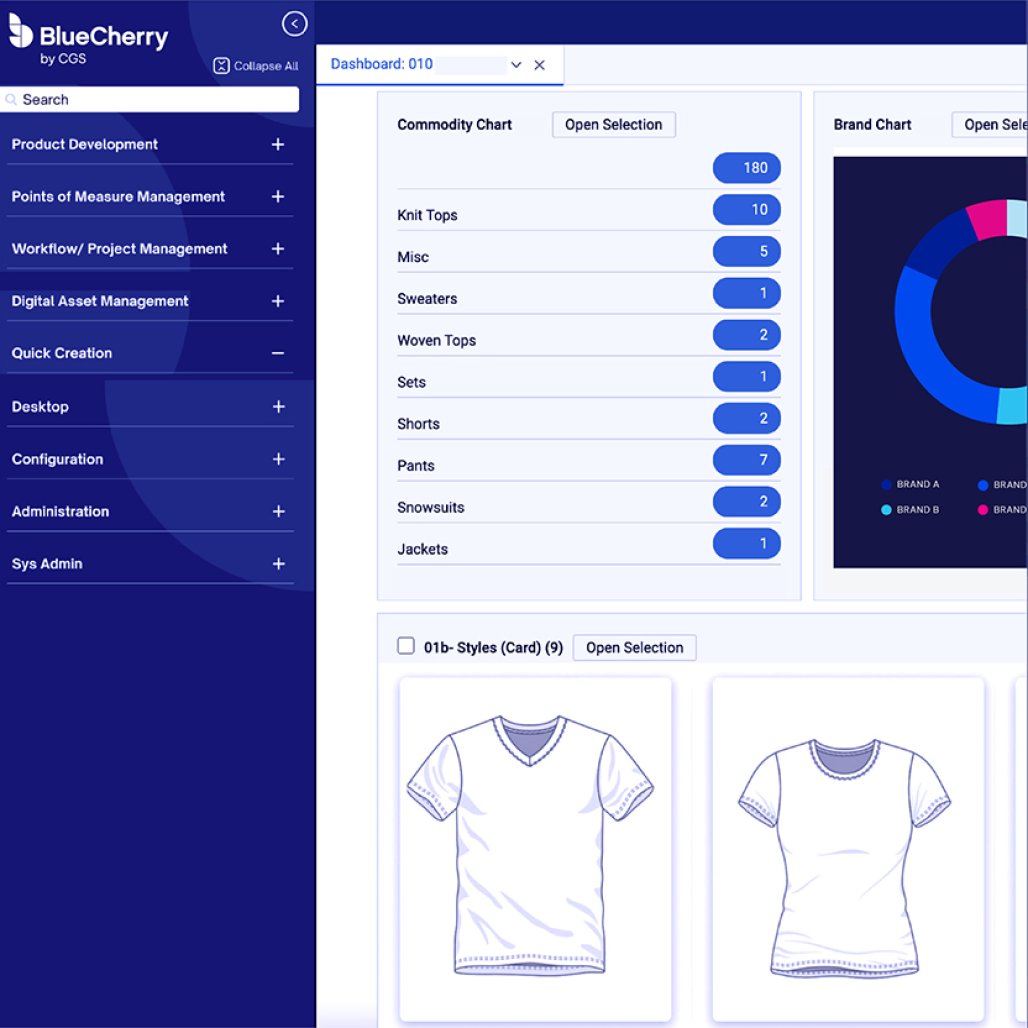Collapse sidebar with the back arrow icon

pos(294,23)
